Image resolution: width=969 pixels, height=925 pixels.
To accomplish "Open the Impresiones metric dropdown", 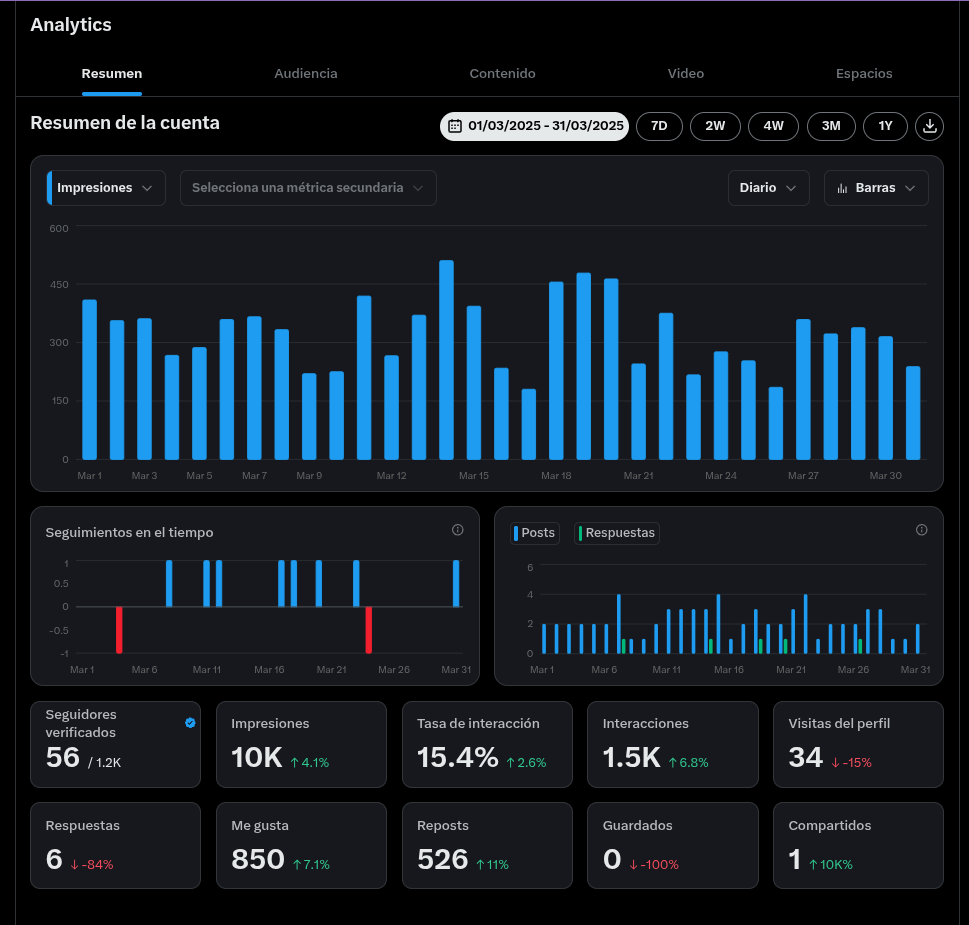I will coord(106,188).
